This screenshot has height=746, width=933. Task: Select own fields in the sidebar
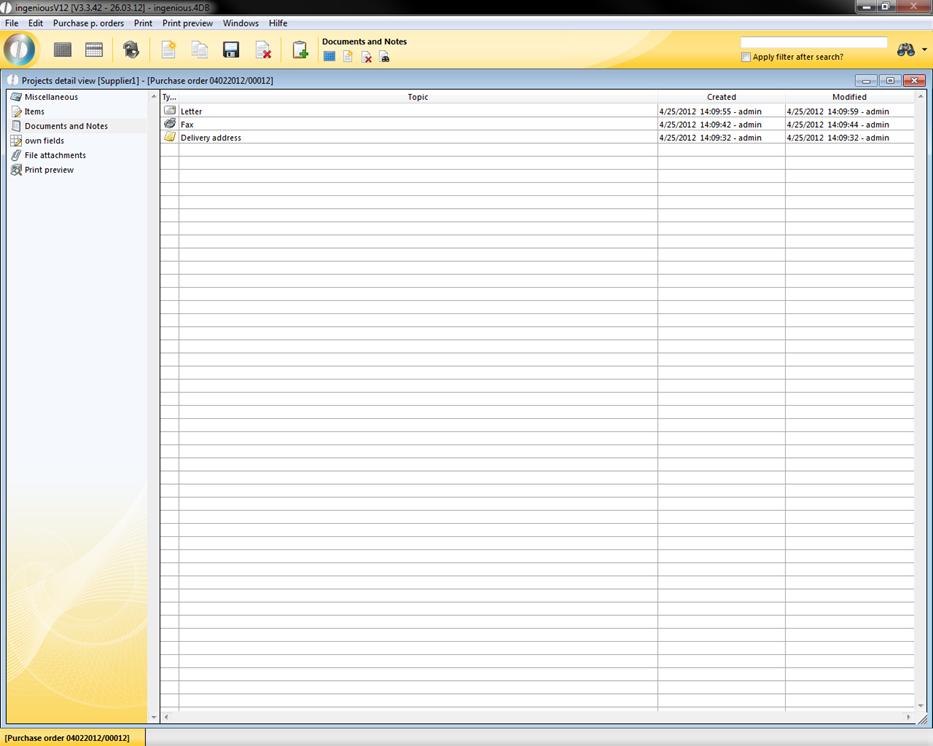(x=44, y=141)
